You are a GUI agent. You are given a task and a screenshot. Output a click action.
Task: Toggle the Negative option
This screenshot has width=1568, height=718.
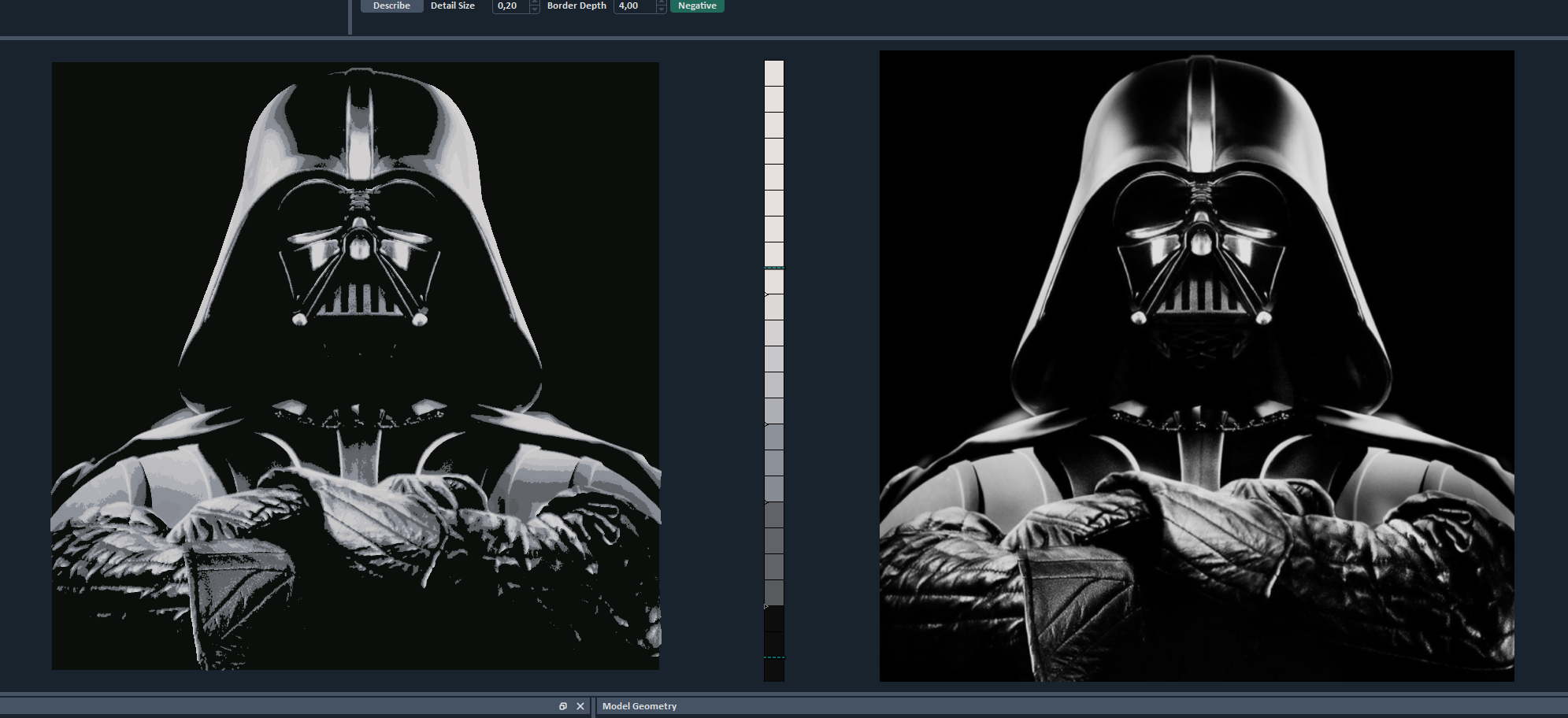pyautogui.click(x=696, y=6)
